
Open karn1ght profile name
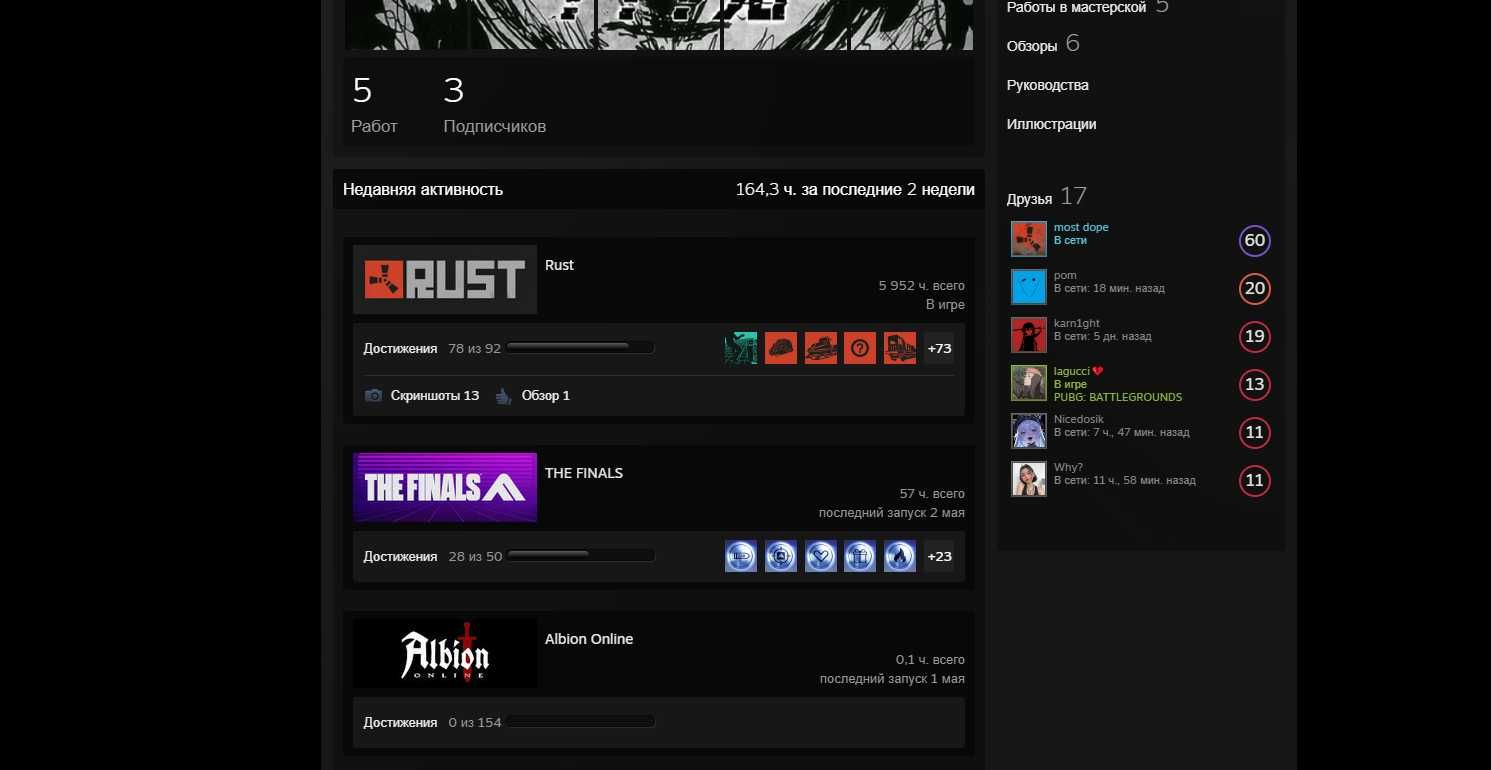pos(1077,323)
